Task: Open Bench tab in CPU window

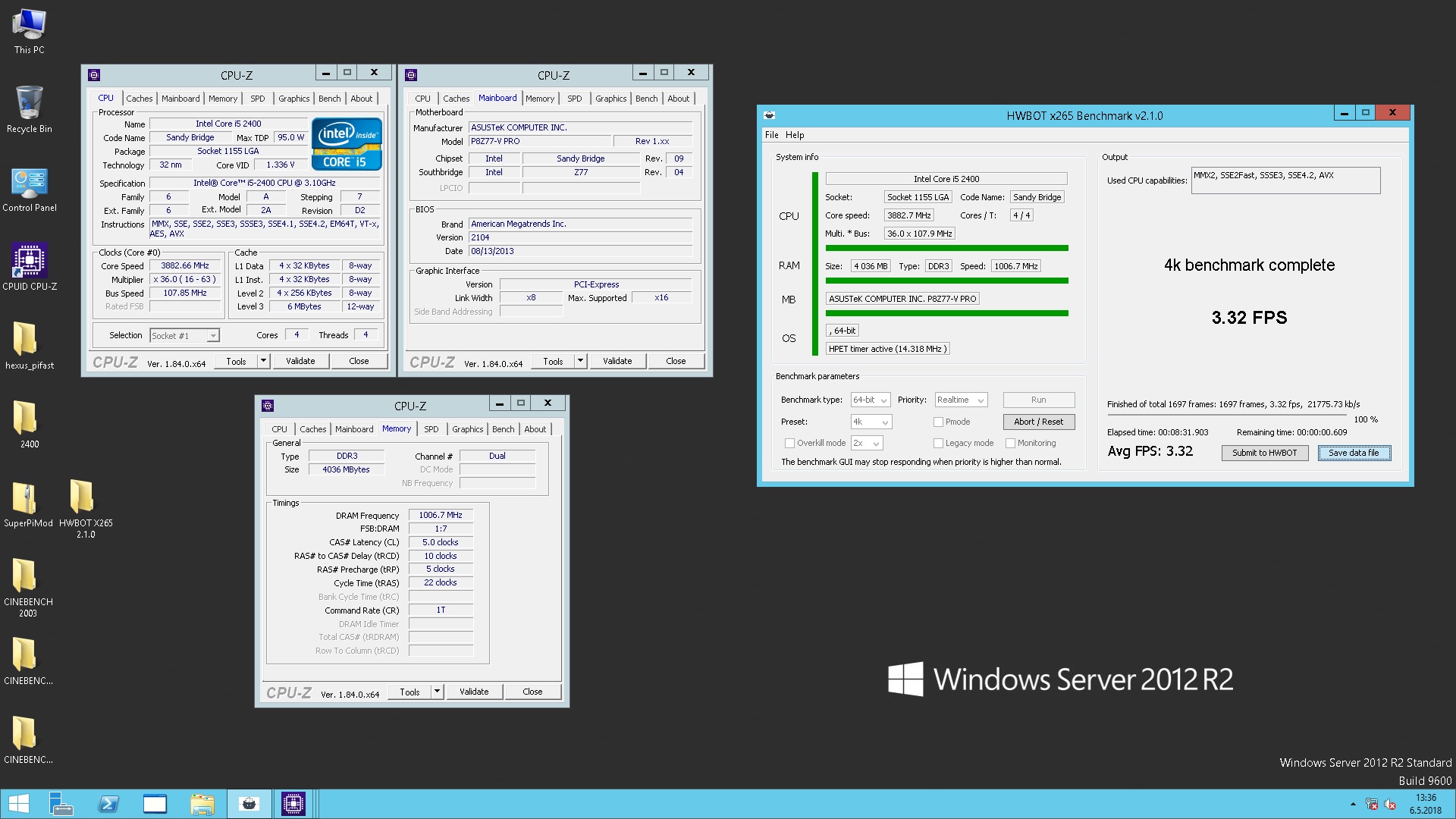Action: [x=329, y=99]
